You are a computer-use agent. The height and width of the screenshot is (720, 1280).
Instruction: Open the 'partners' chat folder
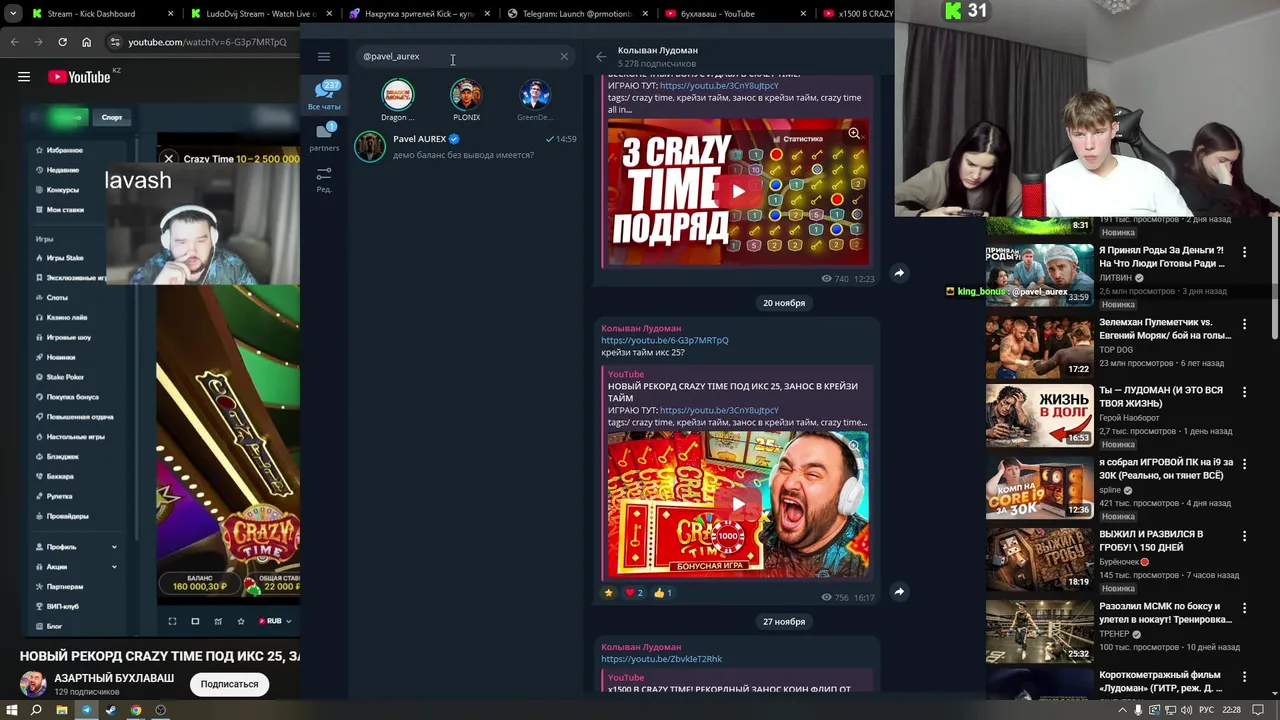point(324,137)
